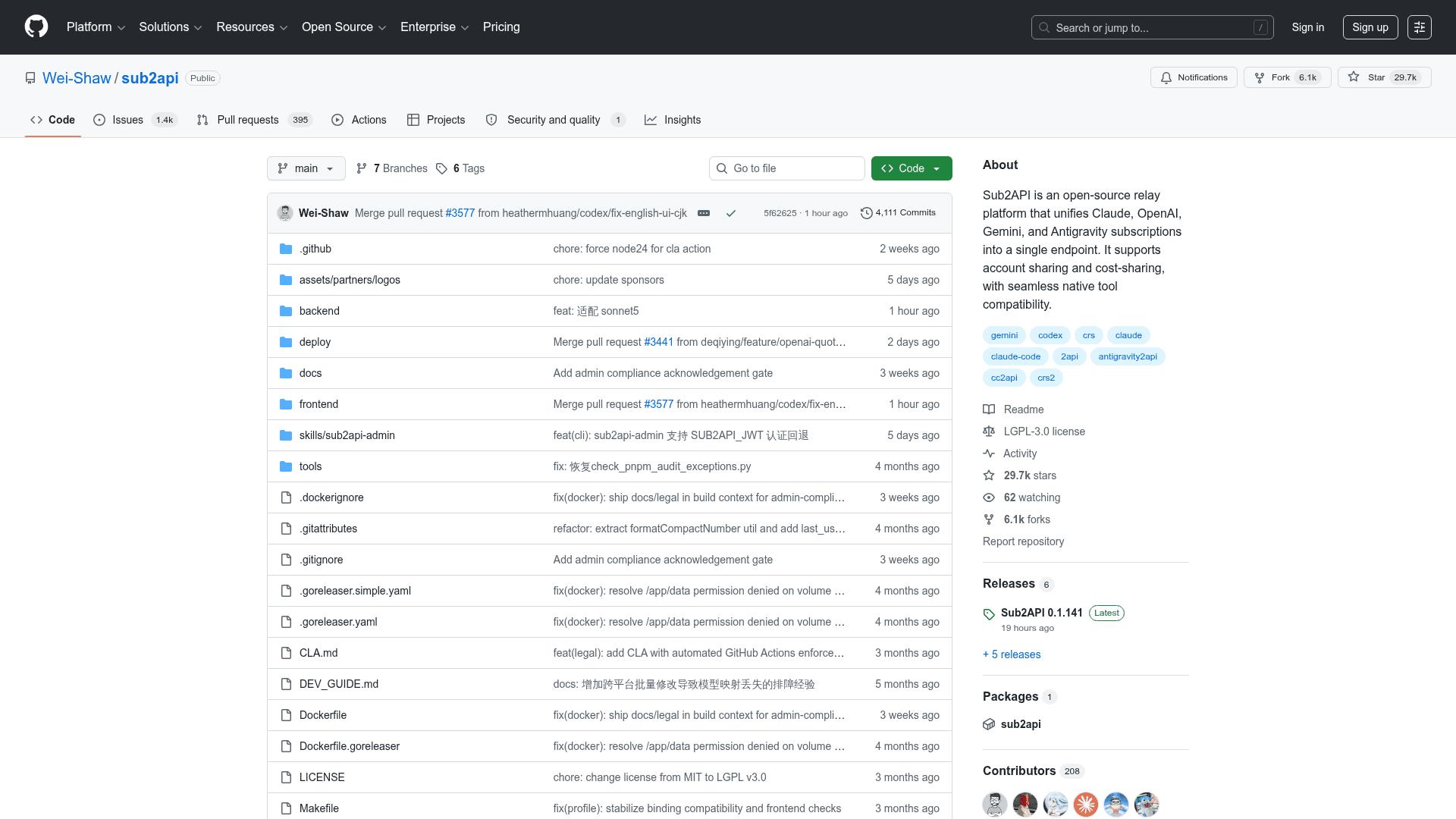Open the Contributors 208 heading
The width and height of the screenshot is (1456, 819).
click(1033, 770)
